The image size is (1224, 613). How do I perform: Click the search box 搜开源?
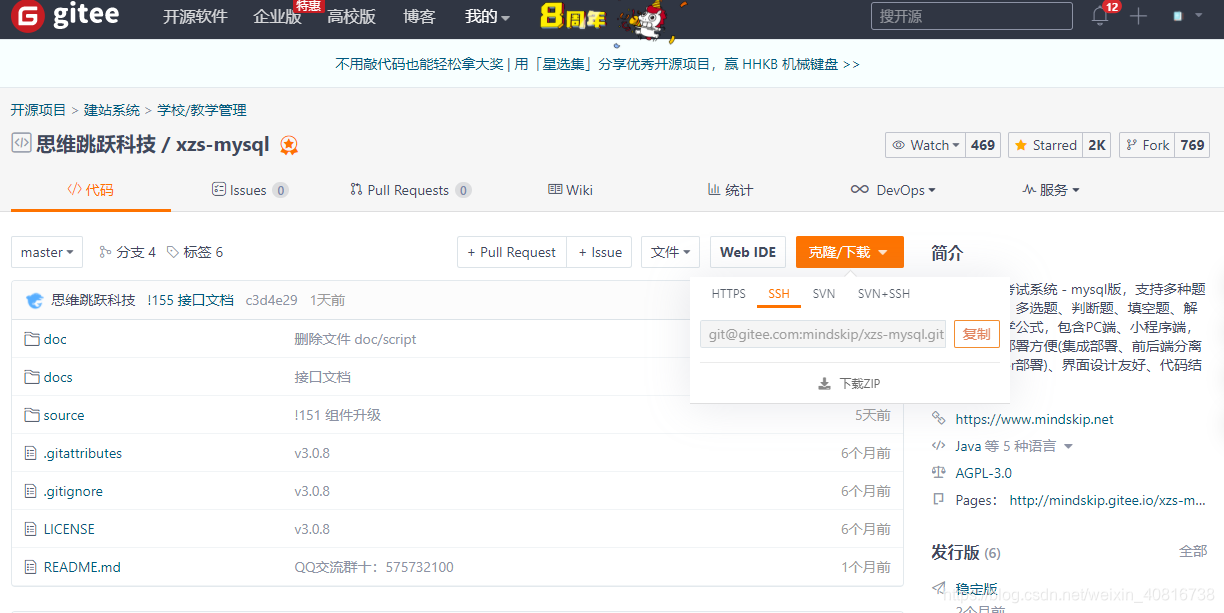pyautogui.click(x=972, y=16)
